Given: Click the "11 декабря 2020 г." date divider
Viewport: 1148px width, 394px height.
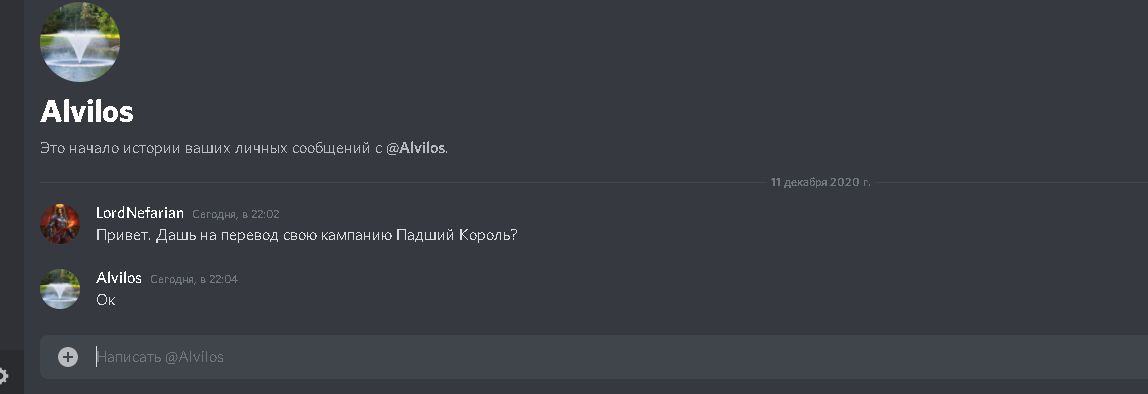Looking at the screenshot, I should [820, 182].
